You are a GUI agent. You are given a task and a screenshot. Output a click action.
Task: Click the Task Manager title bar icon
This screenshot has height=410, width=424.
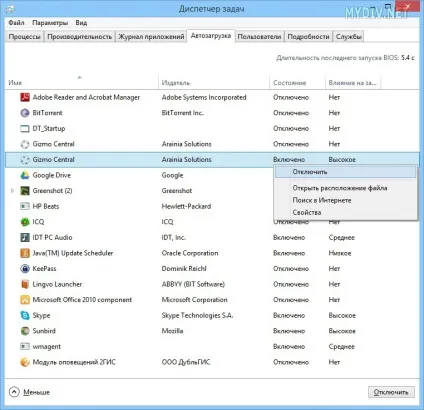pyautogui.click(x=10, y=9)
